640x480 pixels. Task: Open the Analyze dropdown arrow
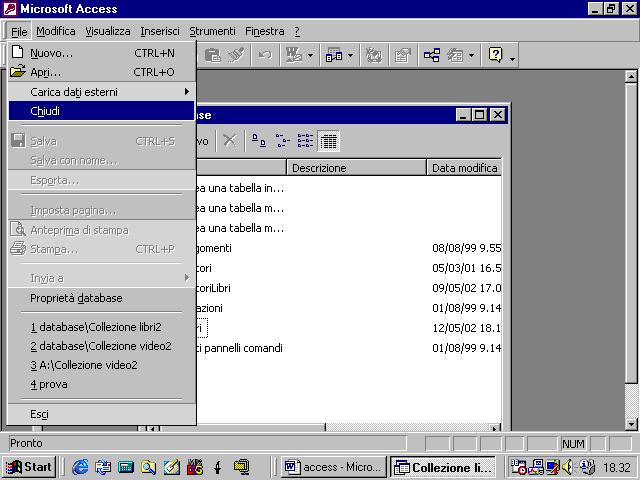350,55
